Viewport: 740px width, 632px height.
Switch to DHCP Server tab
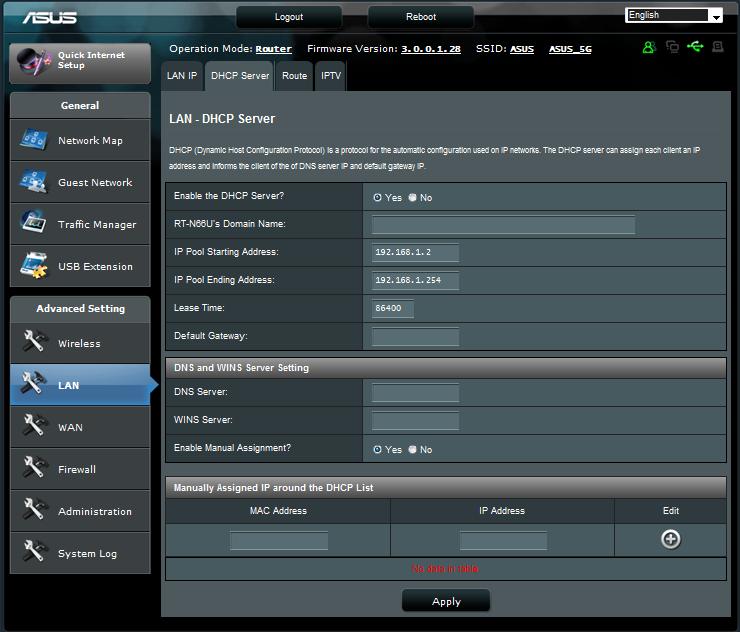click(240, 76)
